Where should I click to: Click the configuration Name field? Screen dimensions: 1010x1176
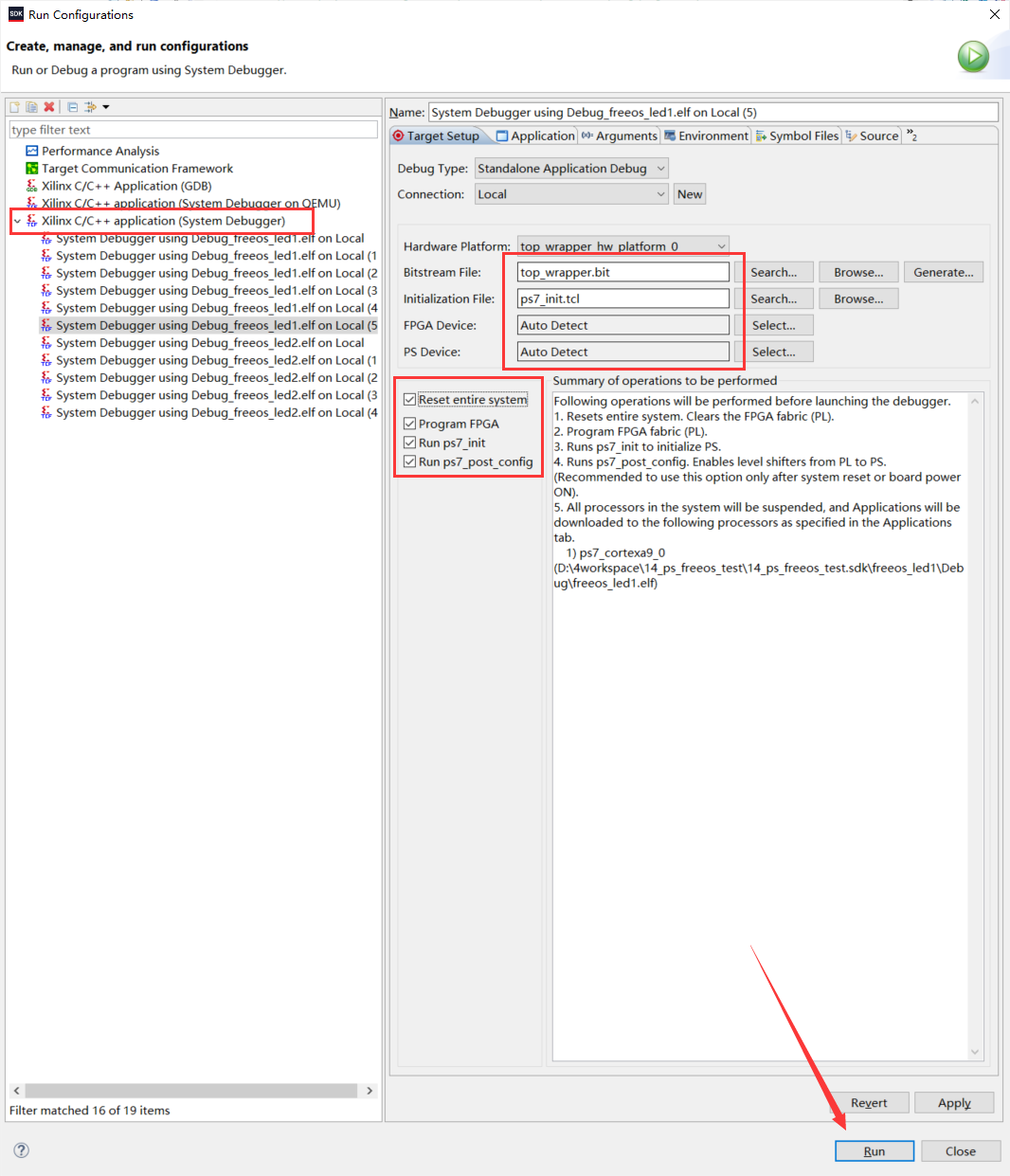tap(713, 112)
